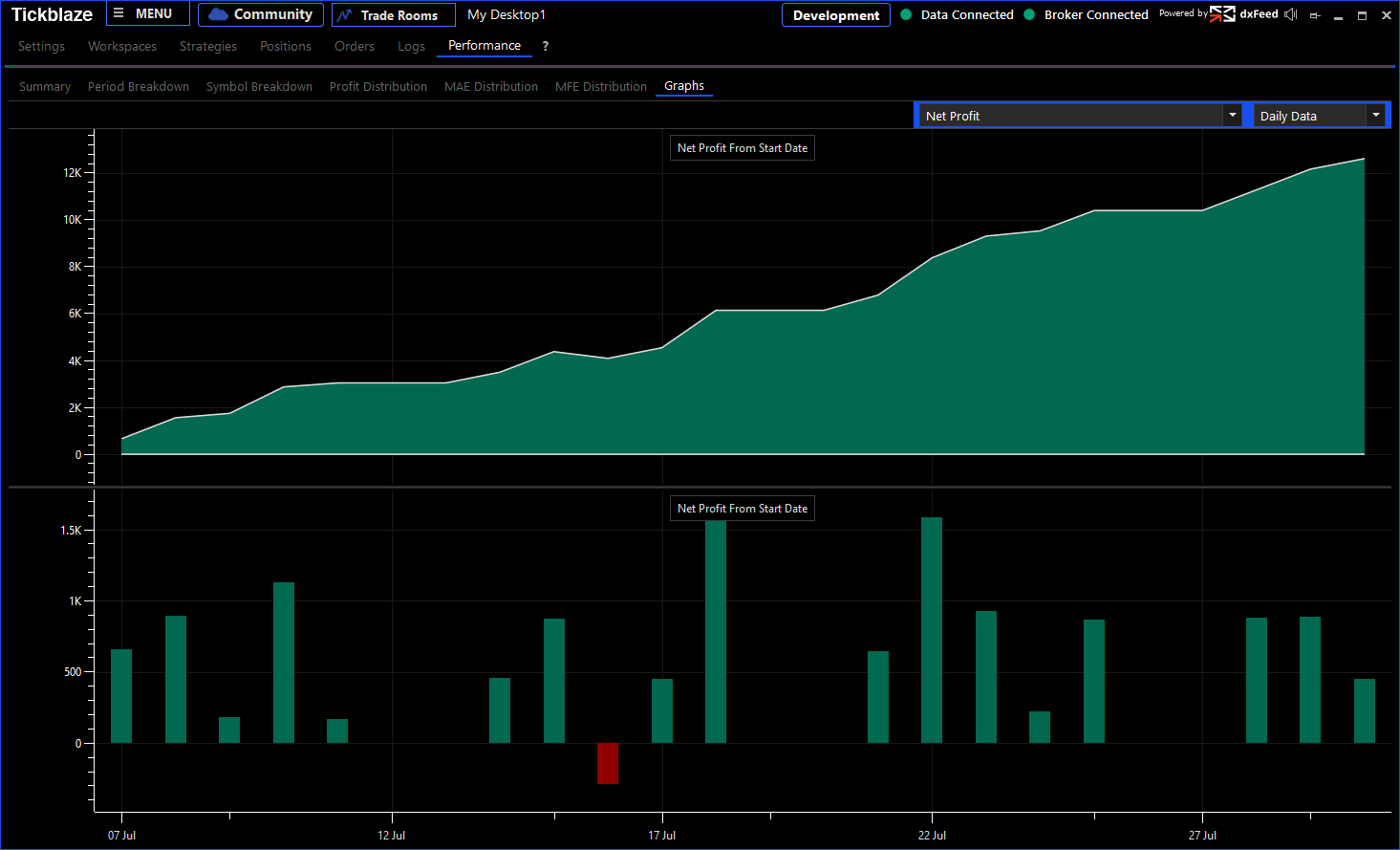Click the Data Connected status indicator

click(906, 14)
